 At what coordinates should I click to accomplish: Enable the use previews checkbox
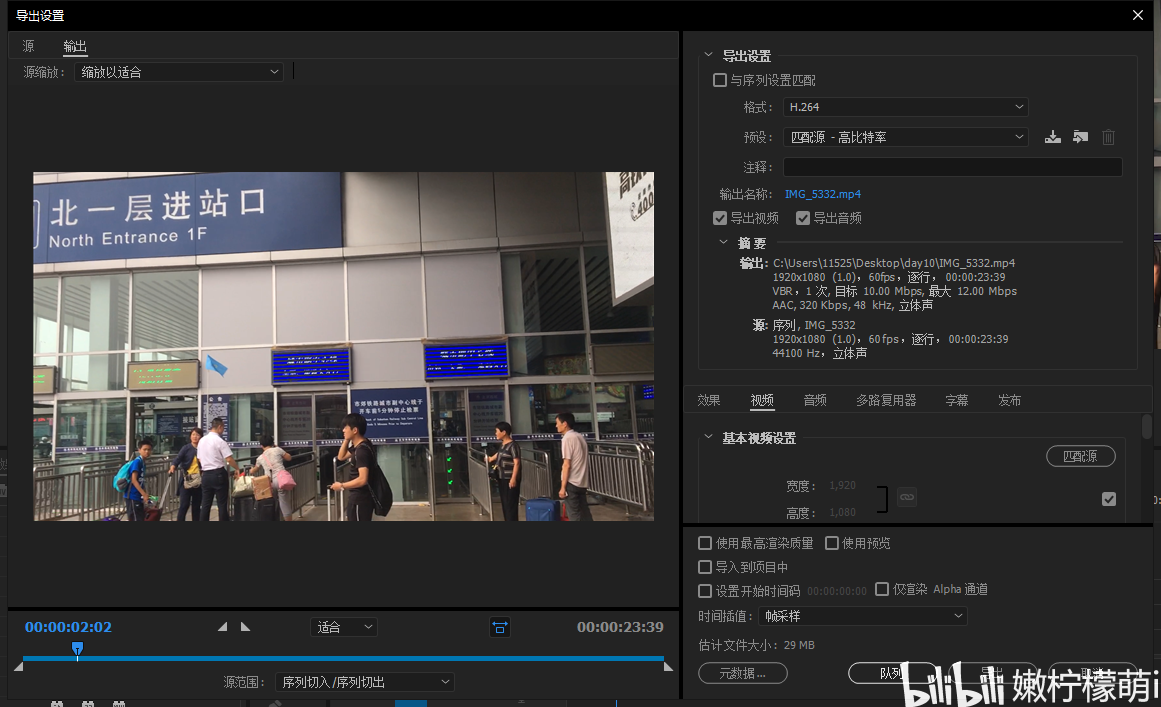(x=832, y=543)
